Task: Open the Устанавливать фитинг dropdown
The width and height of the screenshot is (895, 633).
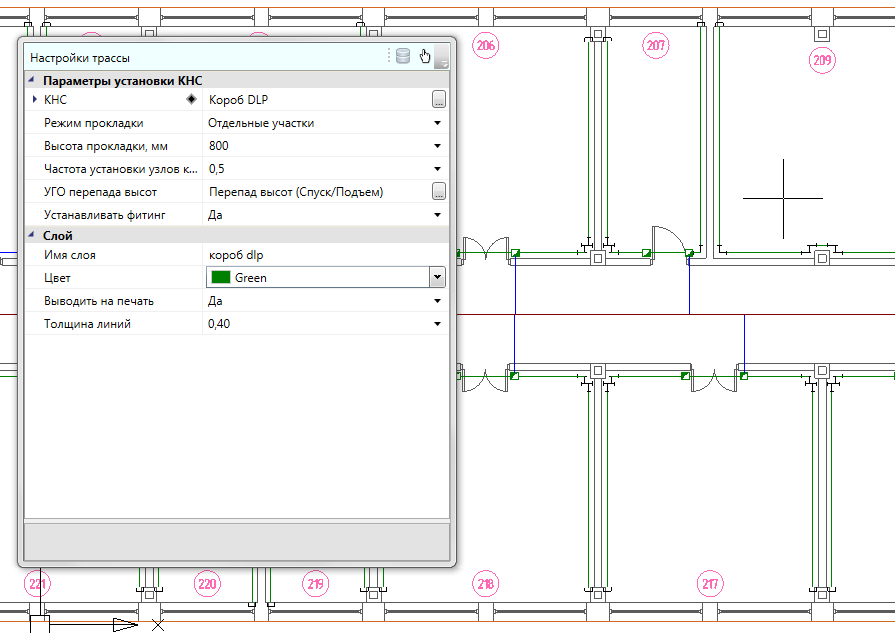Action: pos(437,215)
